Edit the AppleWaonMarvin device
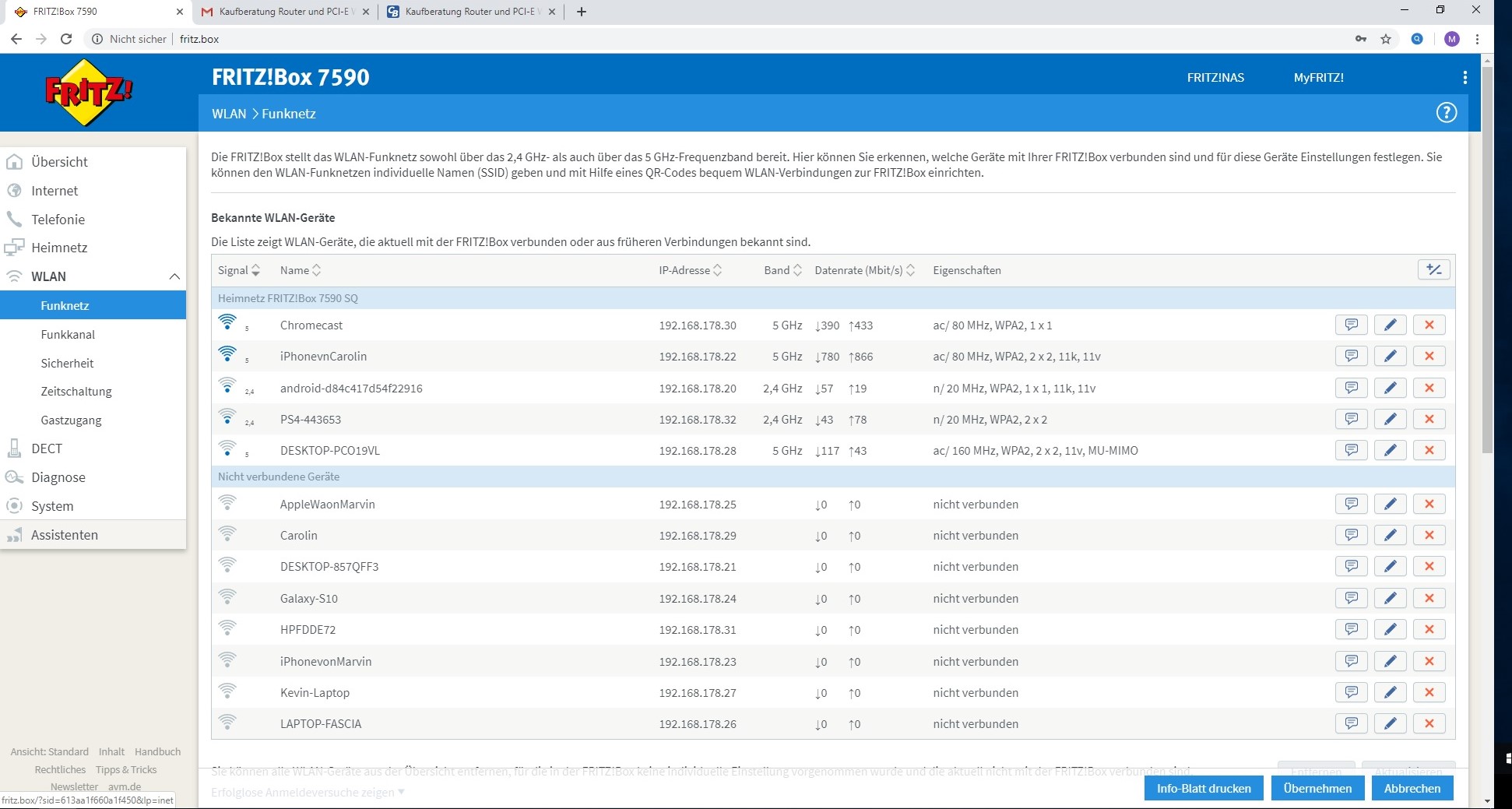1512x809 pixels. coord(1390,505)
